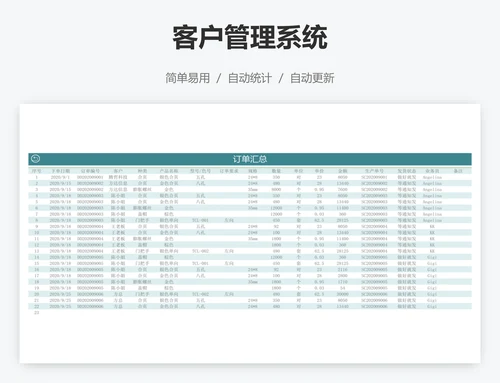Click the 自动更新 subtitle text
This screenshot has height=383, width=500.
point(312,78)
